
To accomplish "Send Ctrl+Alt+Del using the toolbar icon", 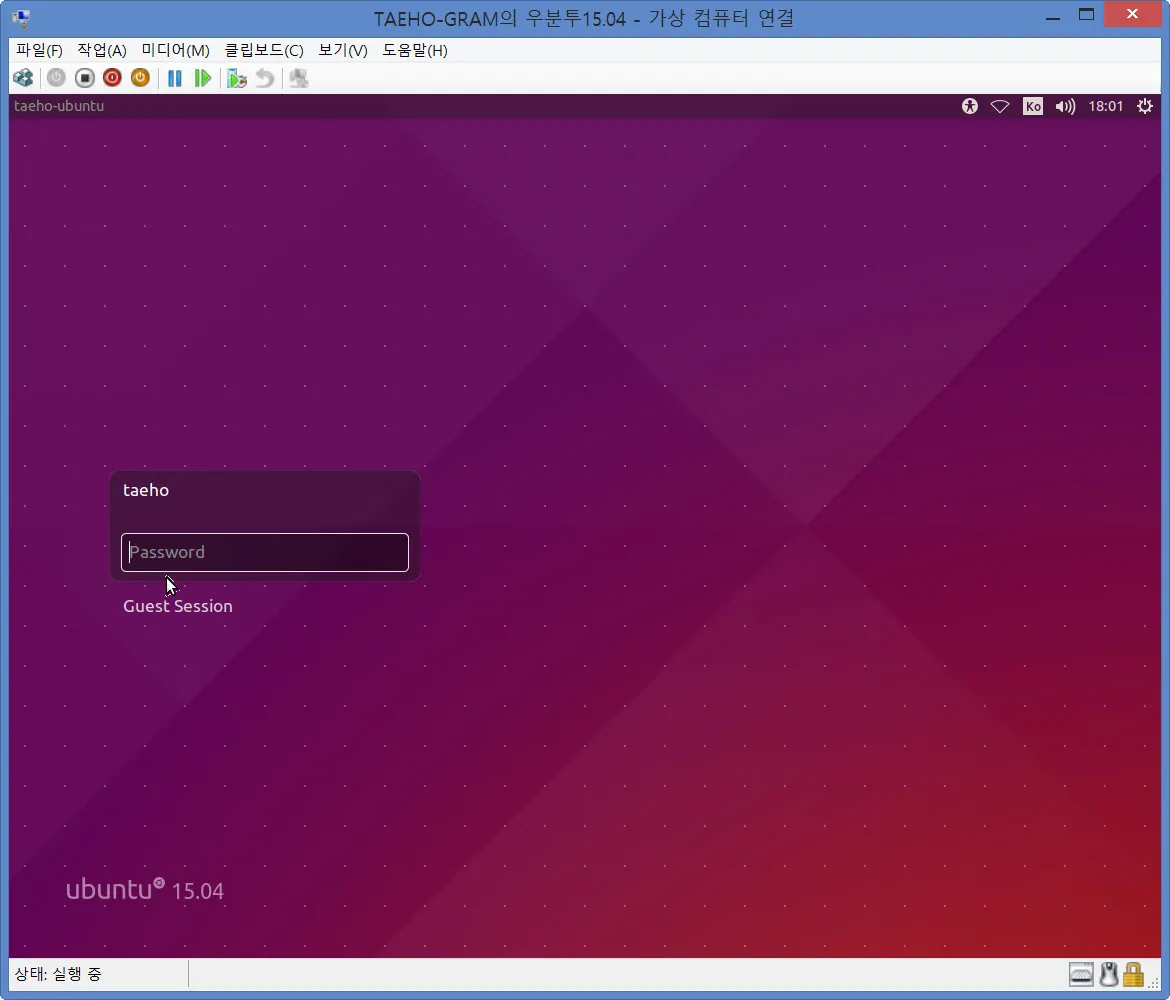I will click(23, 78).
